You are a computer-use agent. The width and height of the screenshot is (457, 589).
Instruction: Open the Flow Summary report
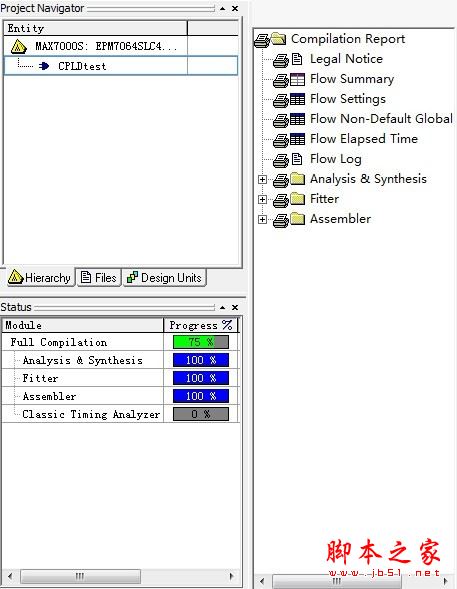(x=352, y=79)
